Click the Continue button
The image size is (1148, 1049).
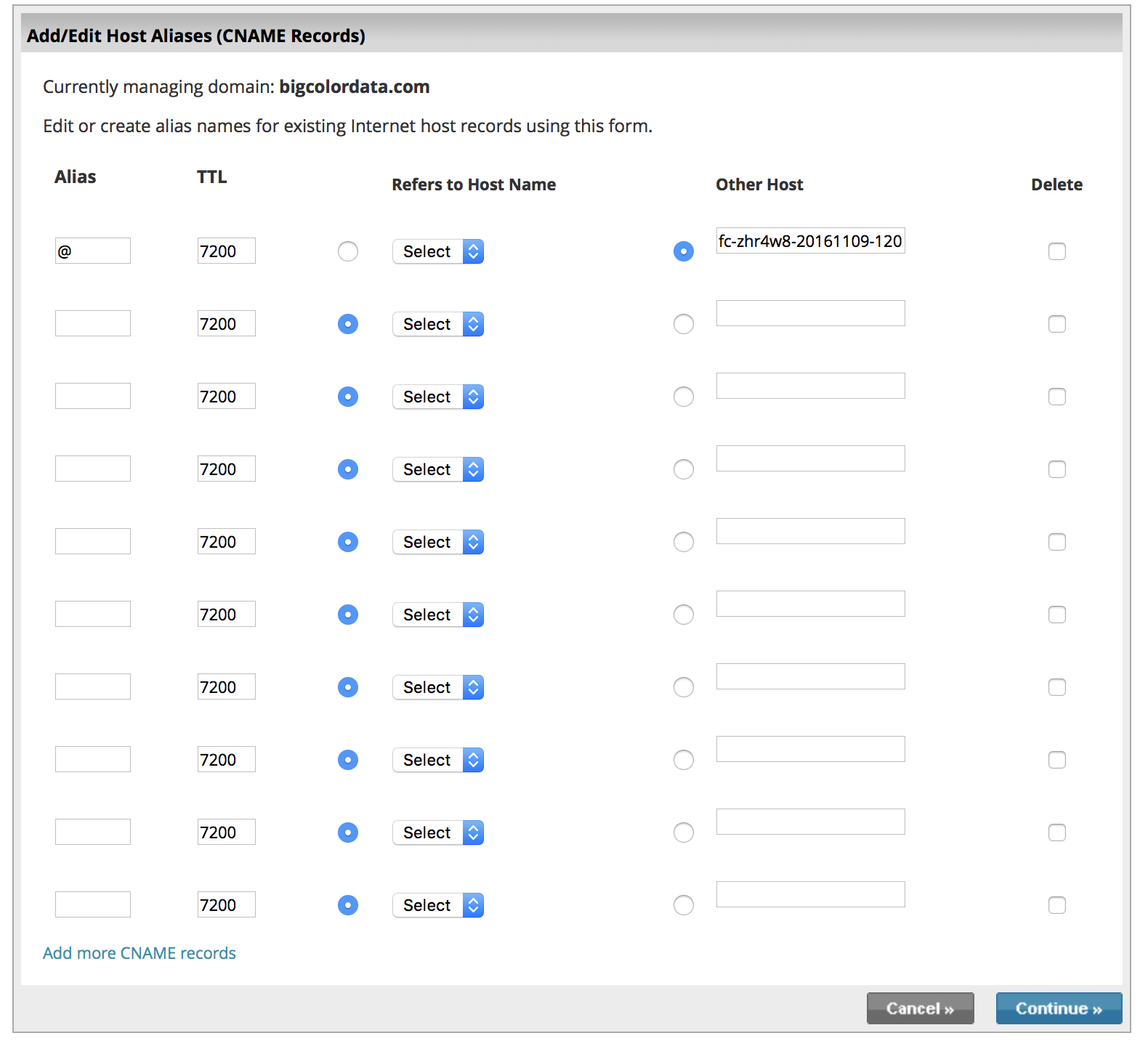(x=1058, y=1008)
